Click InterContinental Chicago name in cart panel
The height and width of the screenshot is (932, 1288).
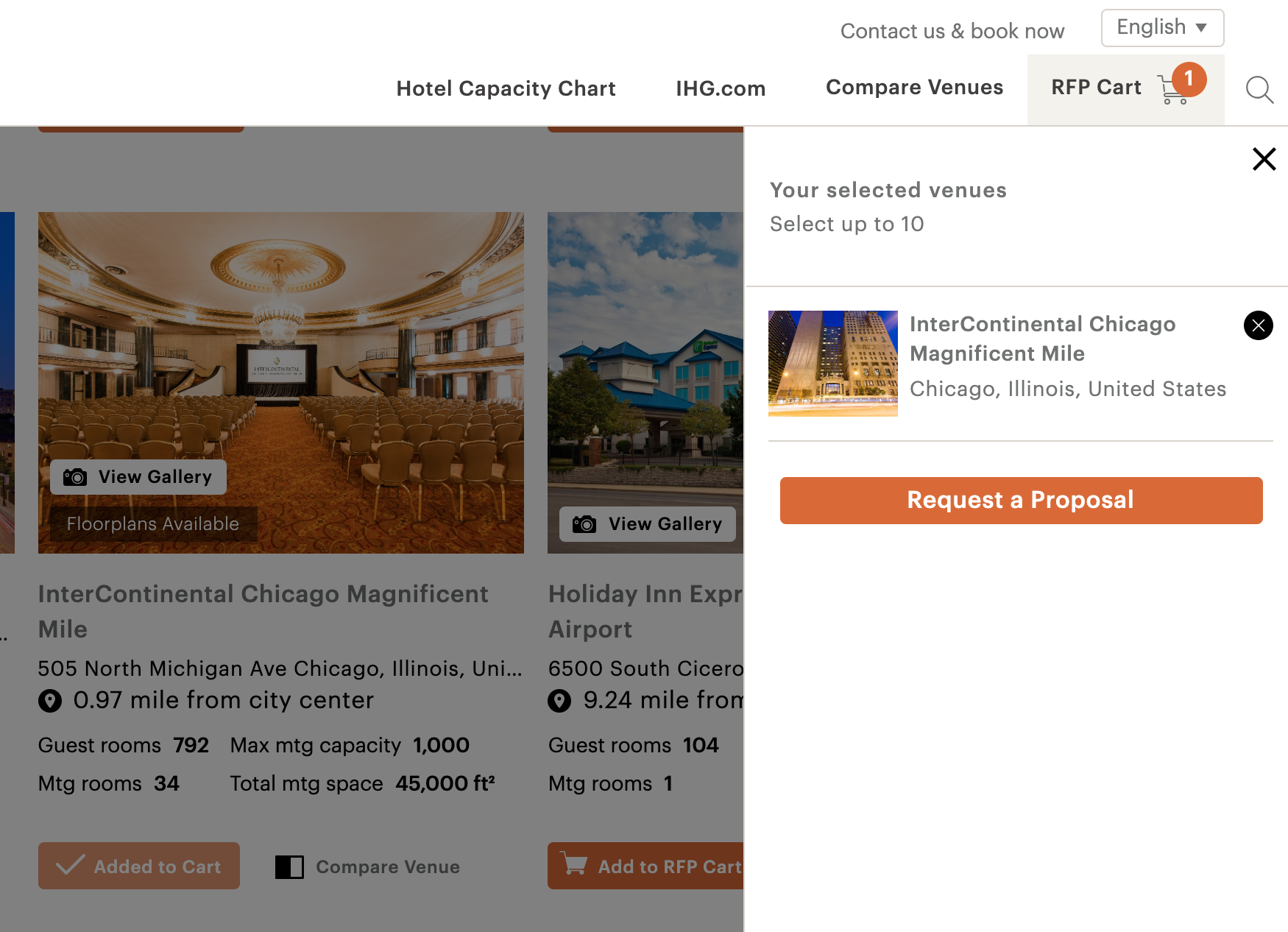[1043, 339]
